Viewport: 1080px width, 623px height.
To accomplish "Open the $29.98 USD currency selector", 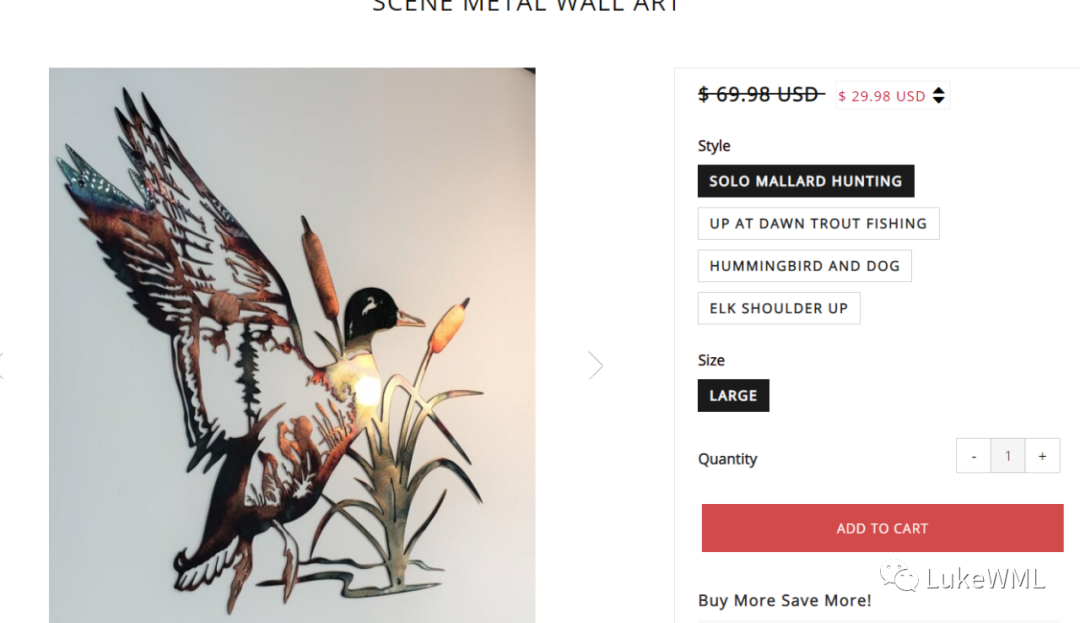I will (x=882, y=96).
